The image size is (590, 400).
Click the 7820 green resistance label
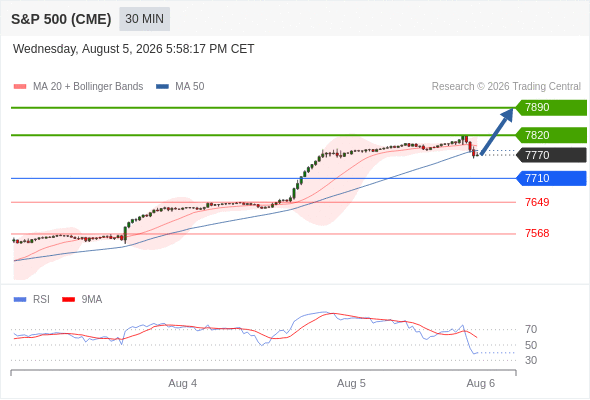tap(551, 135)
